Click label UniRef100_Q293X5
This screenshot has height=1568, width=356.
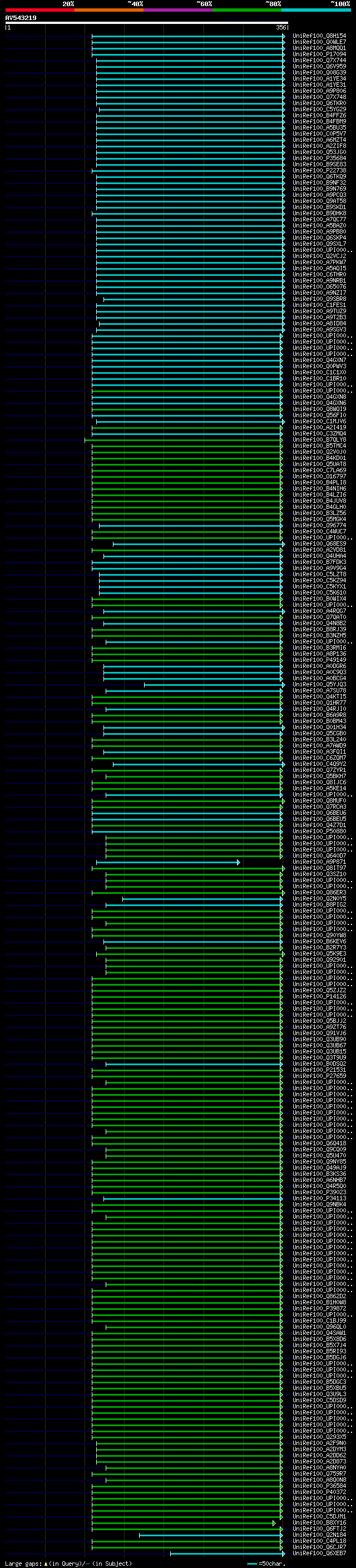tap(319, 1437)
